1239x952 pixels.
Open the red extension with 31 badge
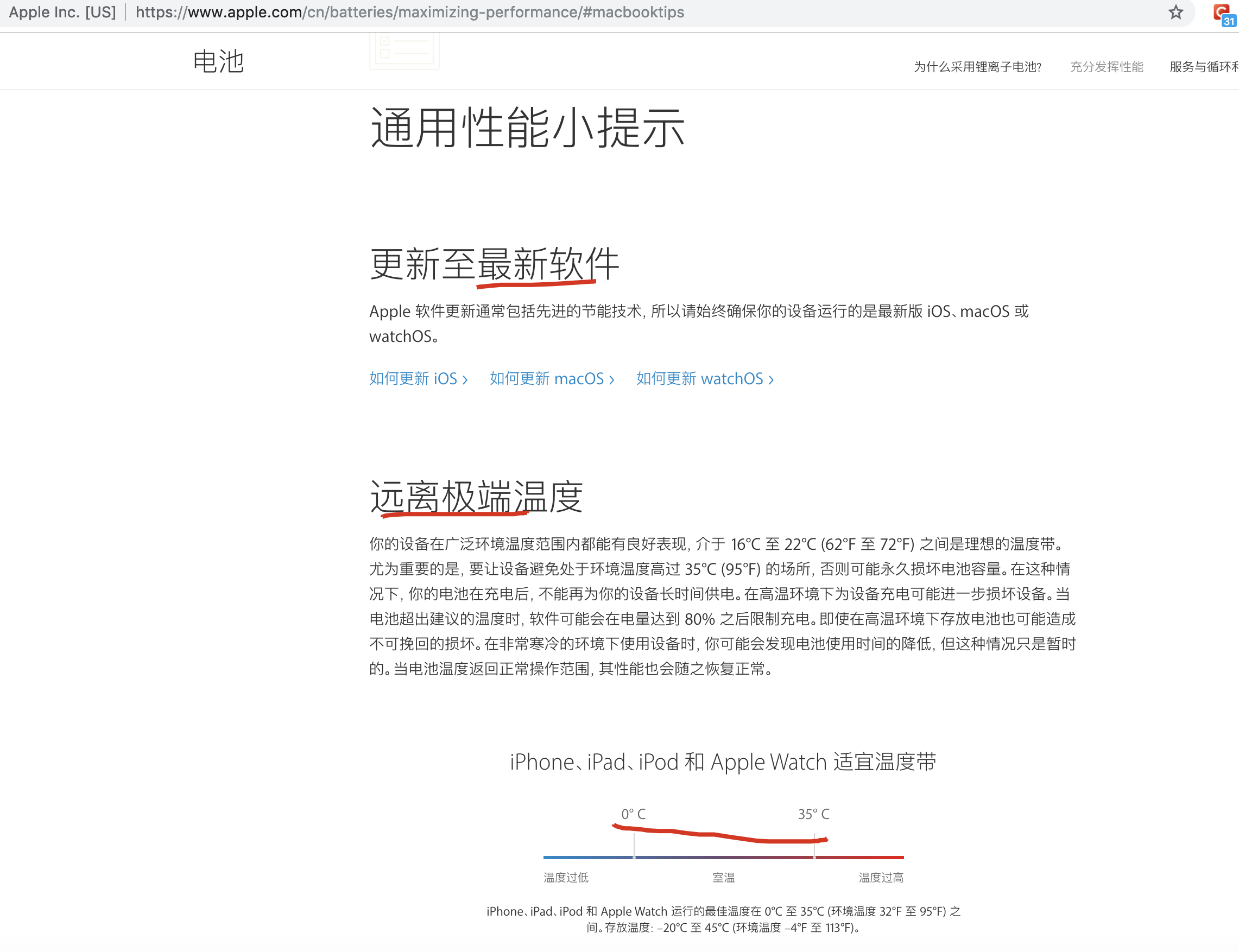tap(1222, 14)
